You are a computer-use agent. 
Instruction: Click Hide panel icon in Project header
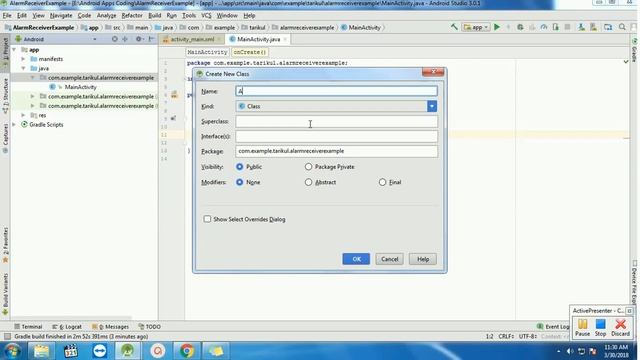[x=151, y=39]
